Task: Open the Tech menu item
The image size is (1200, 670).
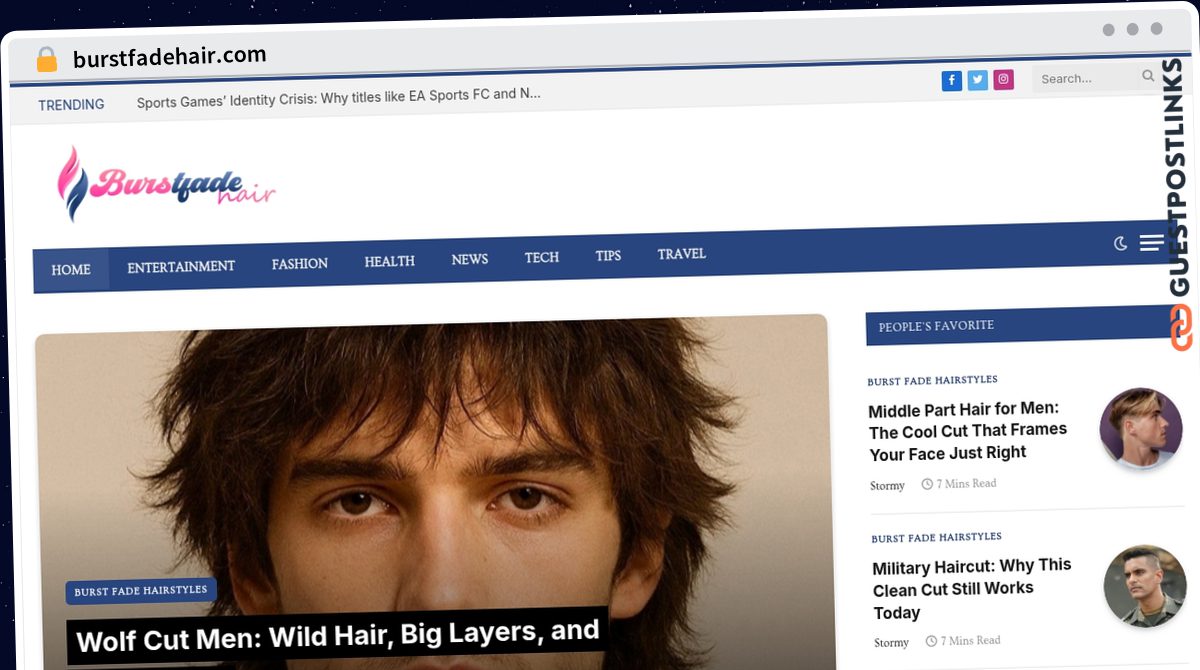Action: coord(542,257)
